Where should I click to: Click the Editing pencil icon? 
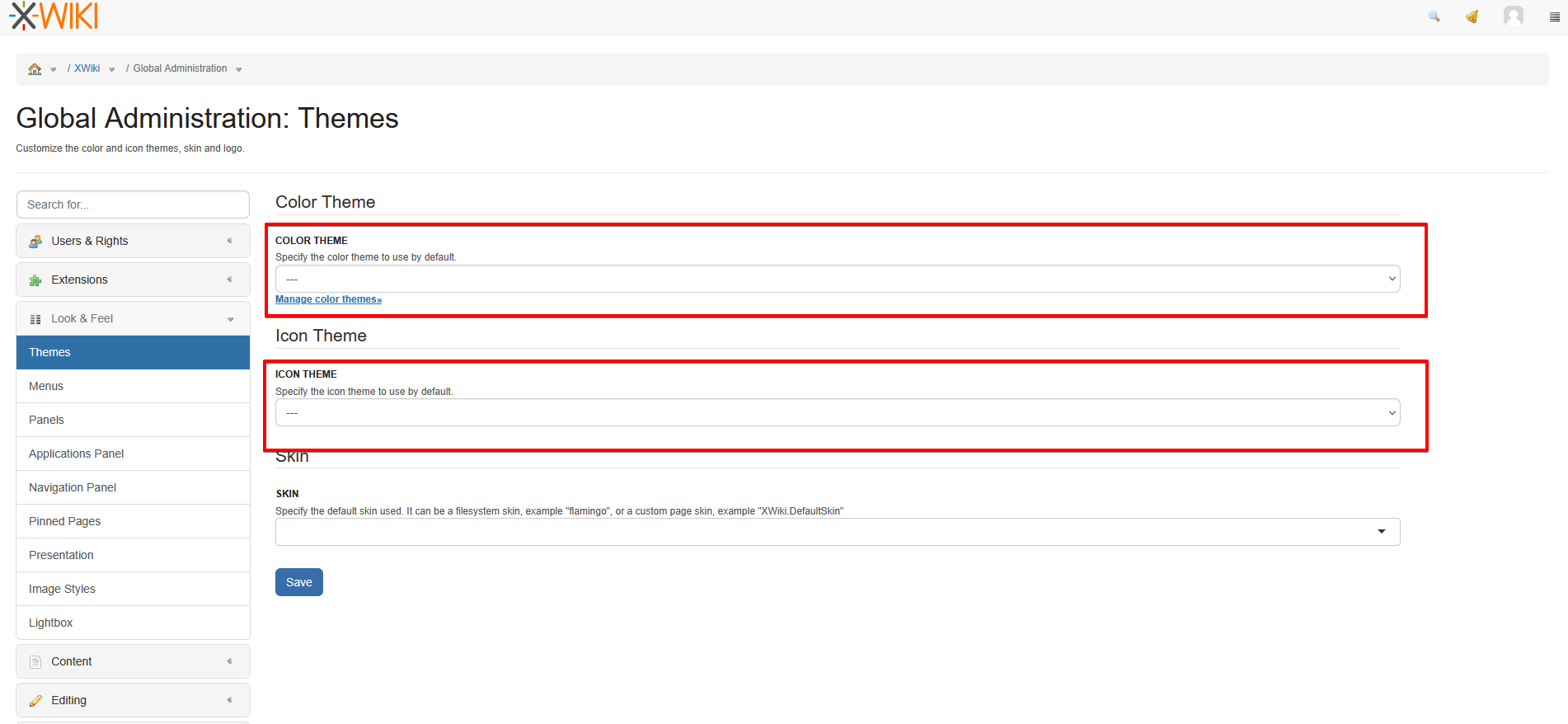(x=35, y=701)
